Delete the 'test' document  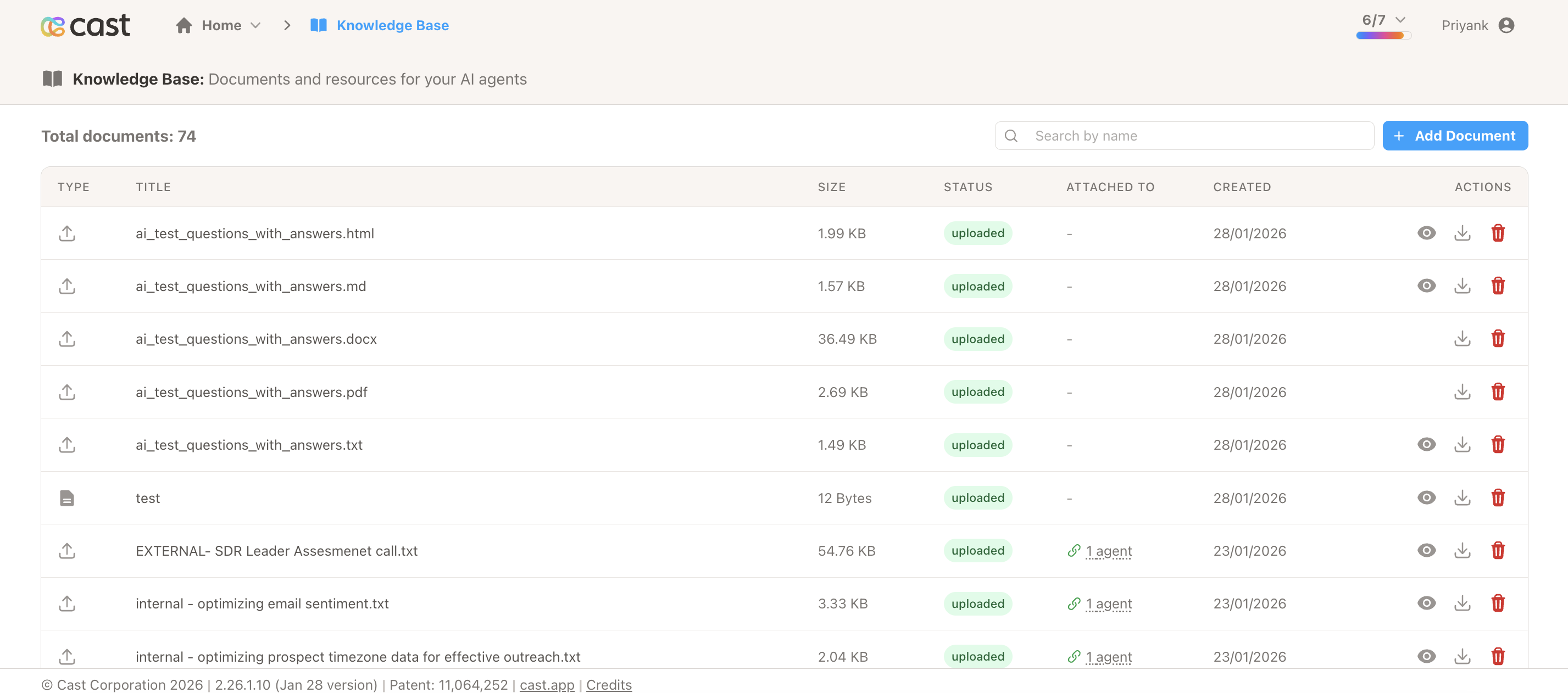1497,498
